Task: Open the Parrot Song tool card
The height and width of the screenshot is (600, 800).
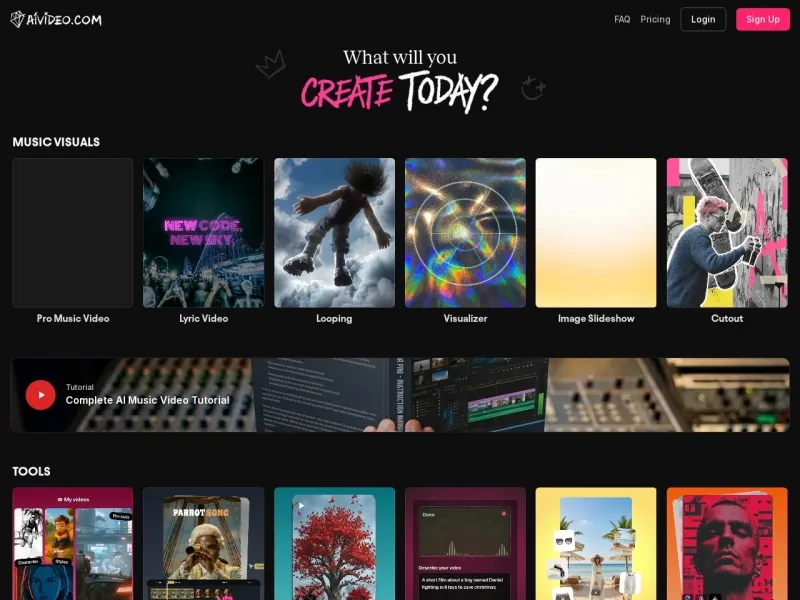Action: [x=203, y=543]
